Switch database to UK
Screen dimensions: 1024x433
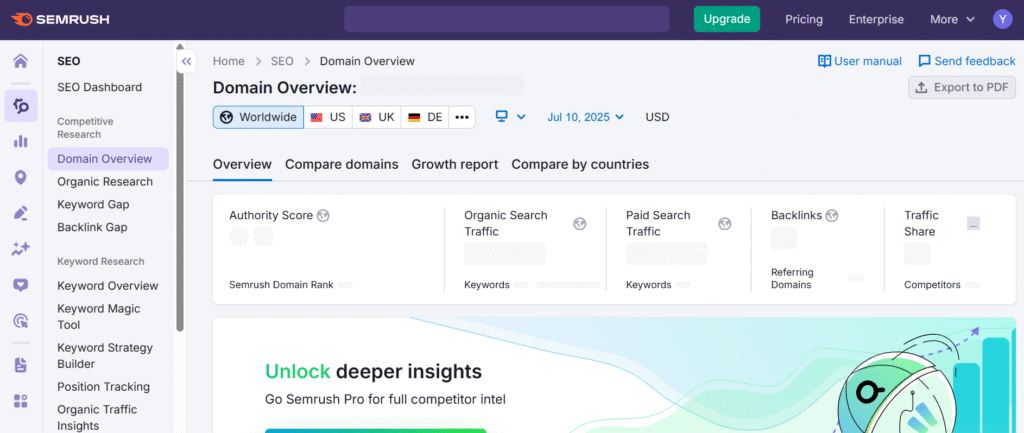[377, 117]
